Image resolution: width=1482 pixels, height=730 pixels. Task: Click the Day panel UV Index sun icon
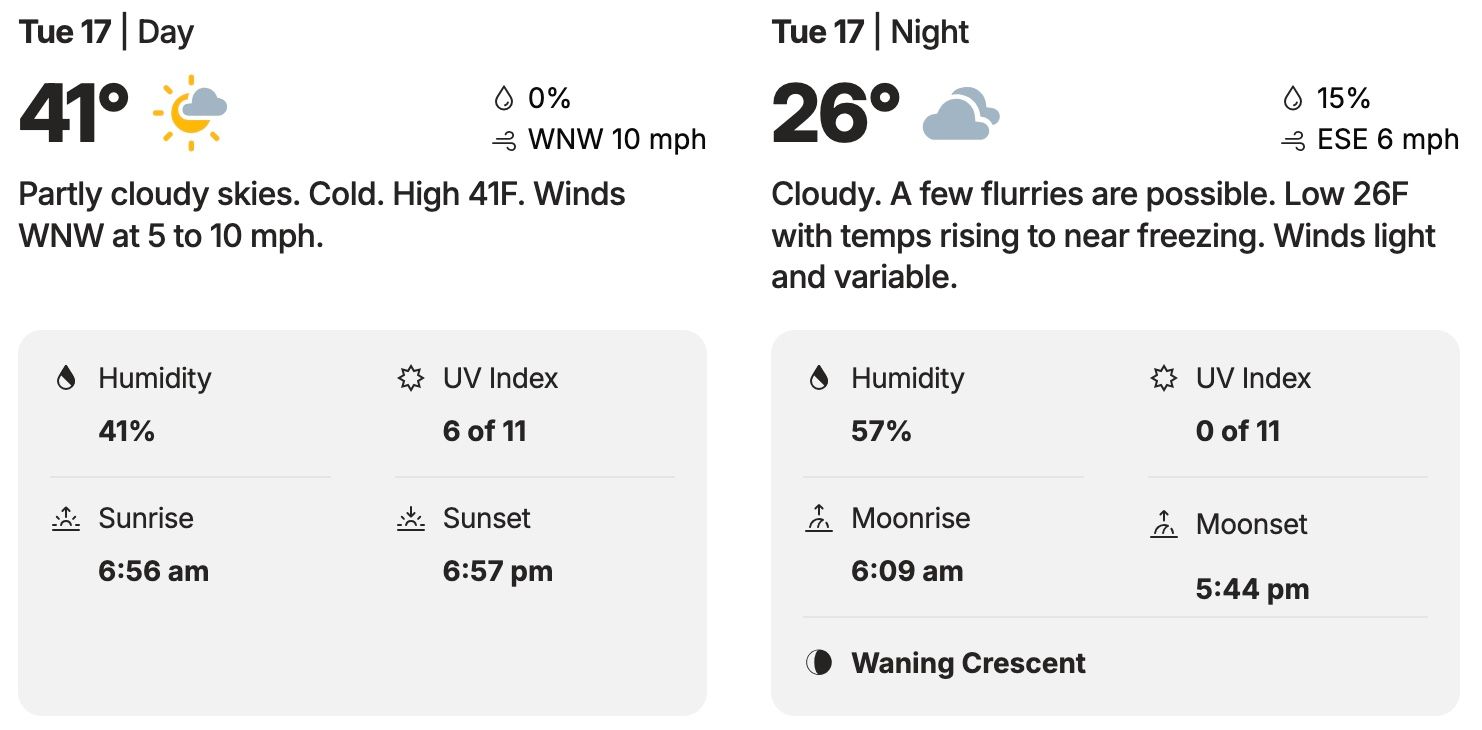[411, 378]
